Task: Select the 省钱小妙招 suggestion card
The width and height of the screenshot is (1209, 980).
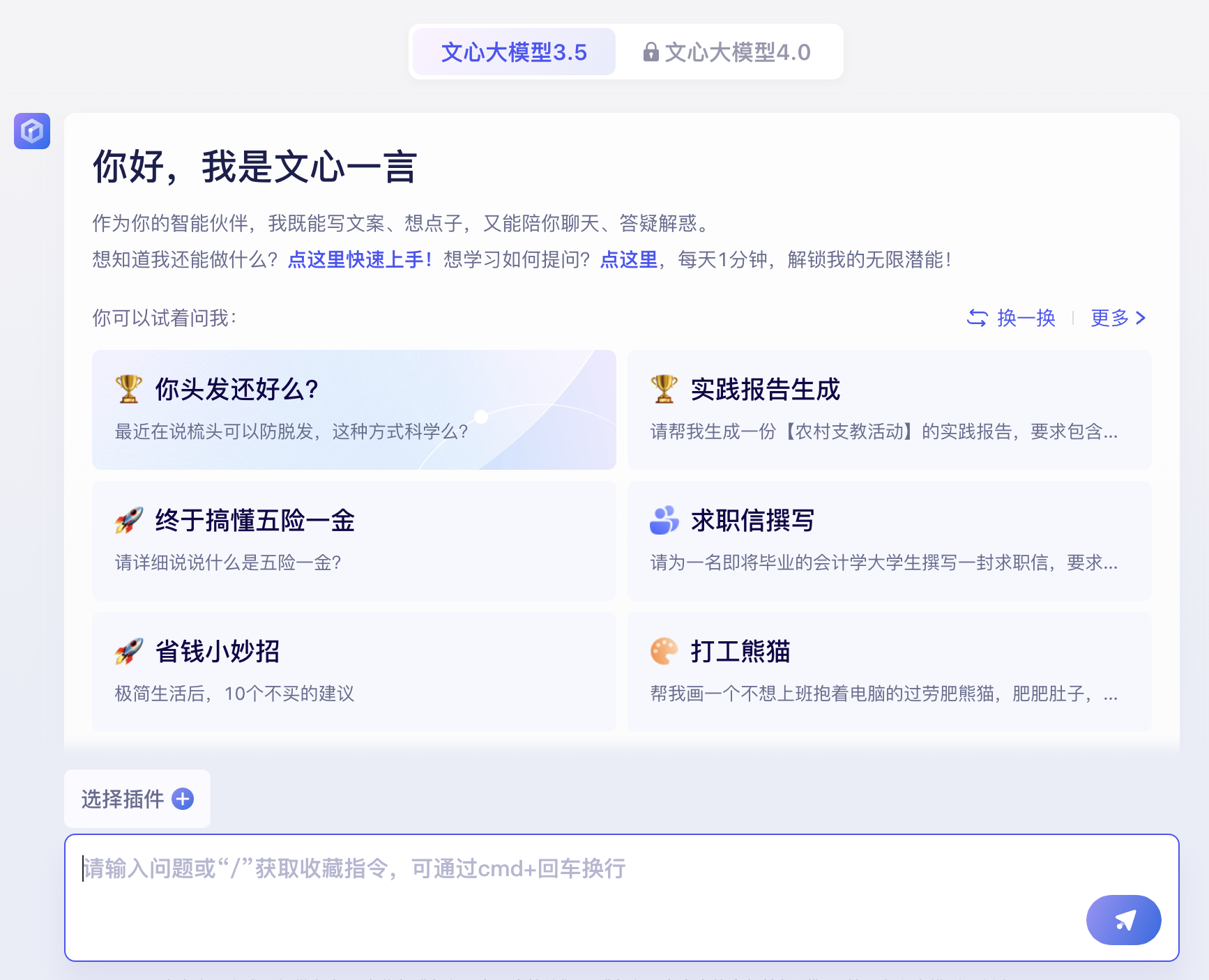Action: 354,672
